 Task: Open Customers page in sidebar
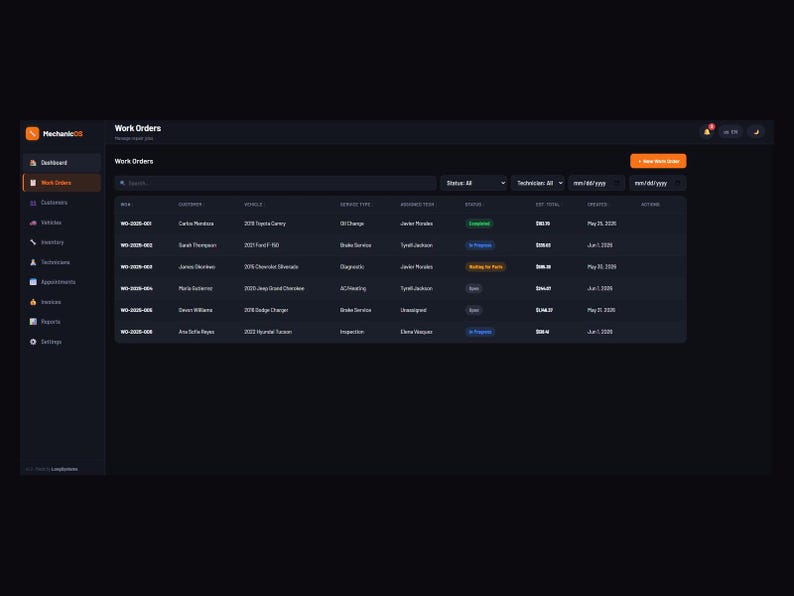pyautogui.click(x=62, y=203)
